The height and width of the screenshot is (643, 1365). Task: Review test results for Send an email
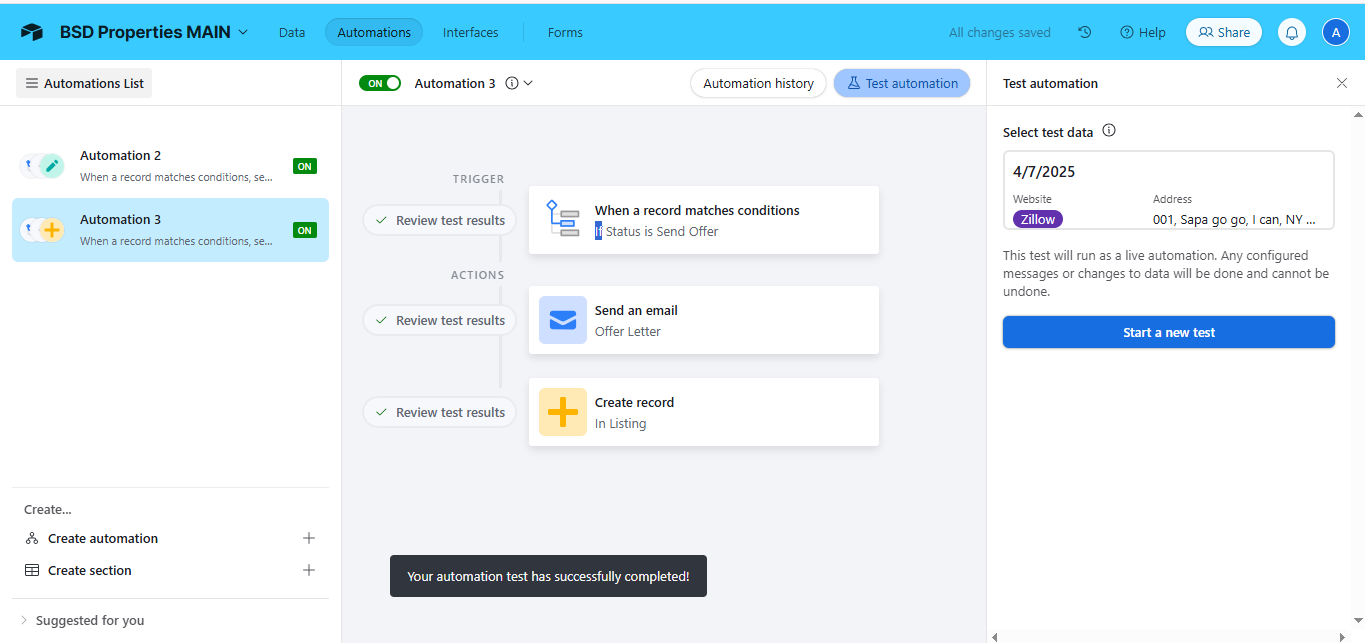pyautogui.click(x=440, y=320)
